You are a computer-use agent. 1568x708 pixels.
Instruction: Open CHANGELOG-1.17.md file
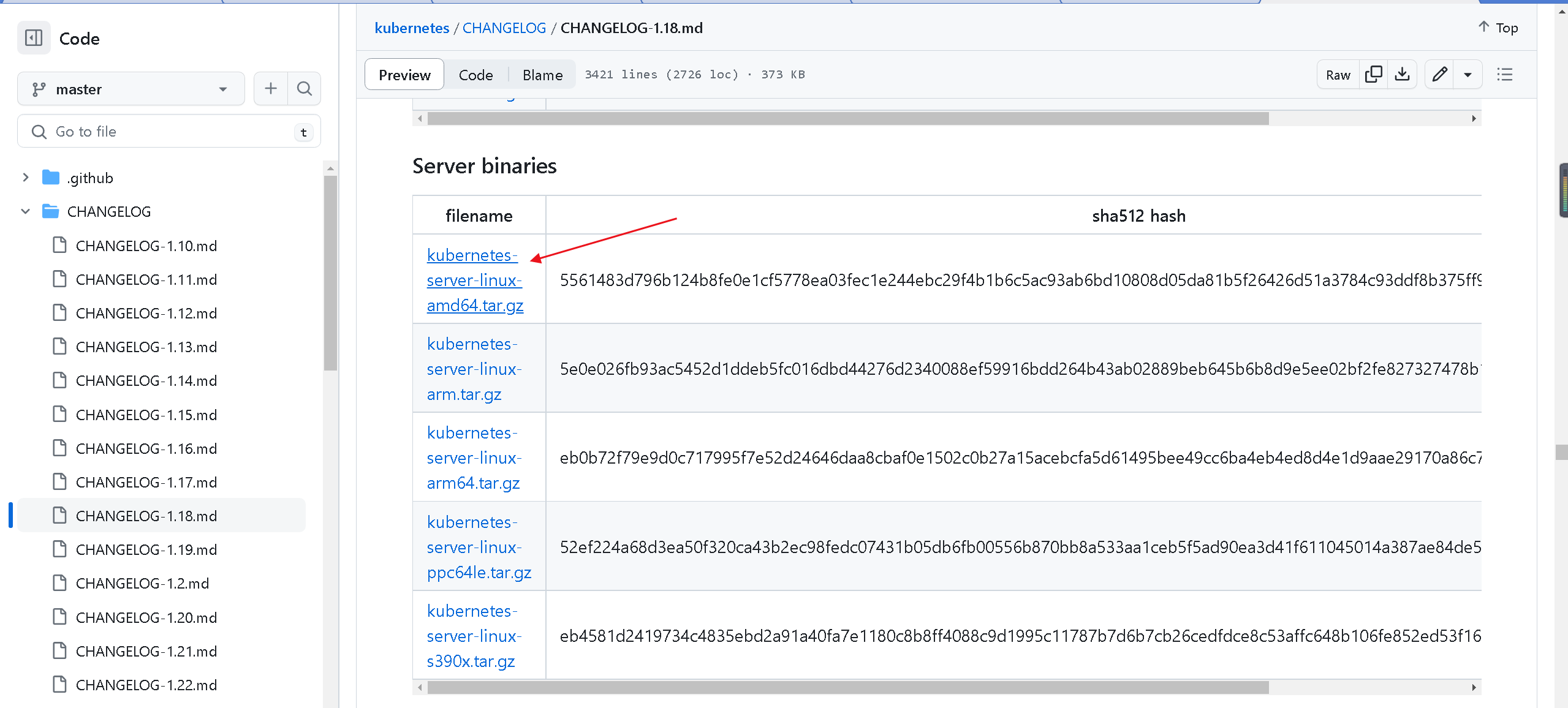146,482
